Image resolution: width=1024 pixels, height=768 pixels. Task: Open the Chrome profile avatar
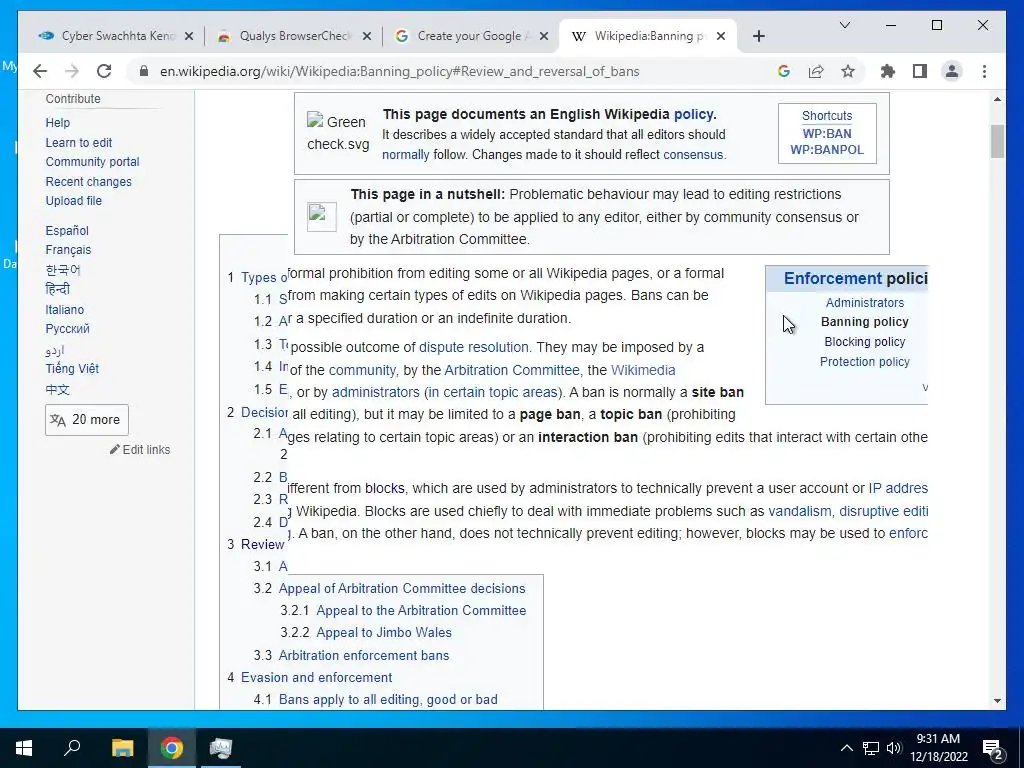[952, 71]
